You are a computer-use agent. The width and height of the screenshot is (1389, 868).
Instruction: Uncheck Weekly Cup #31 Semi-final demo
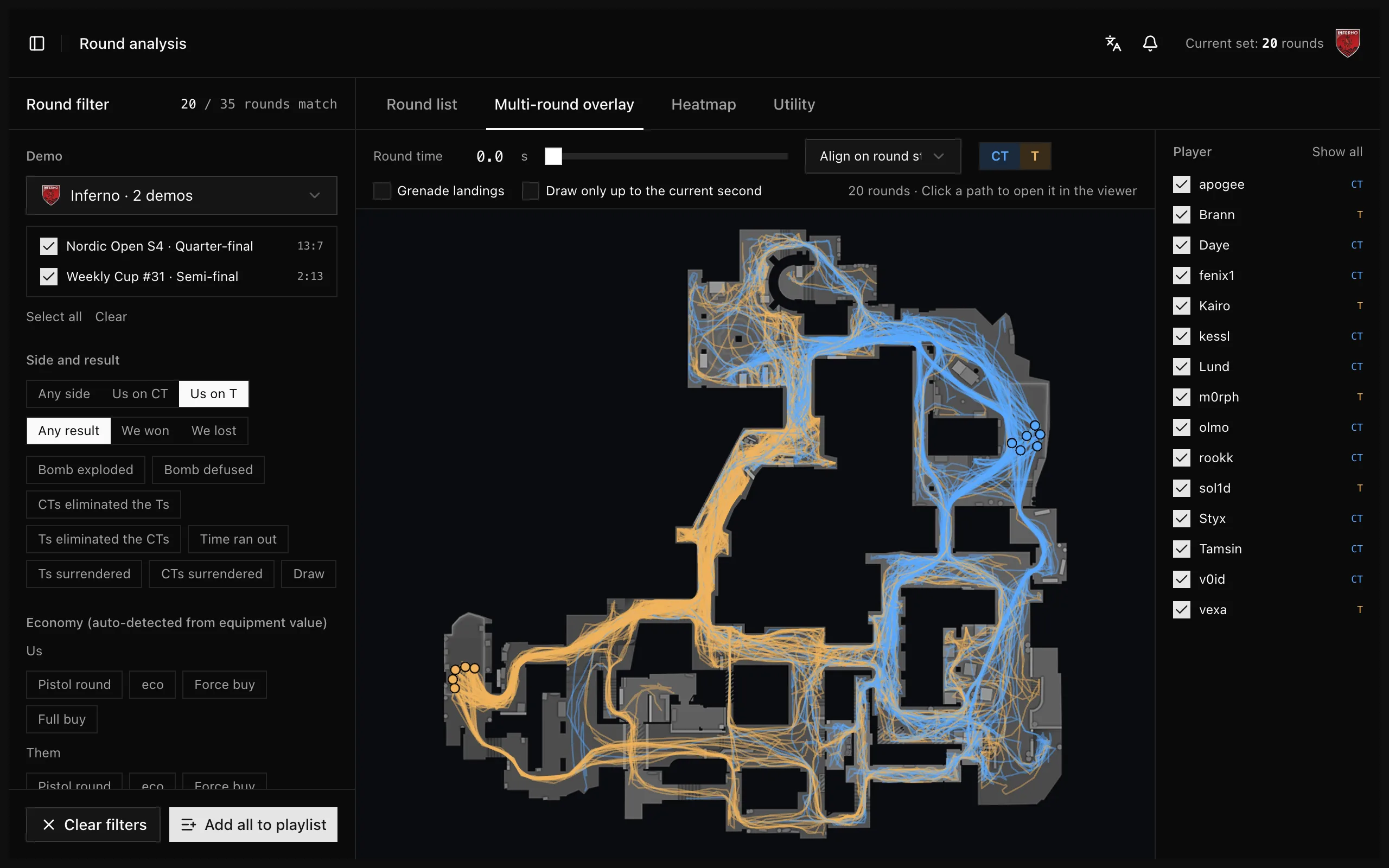49,277
